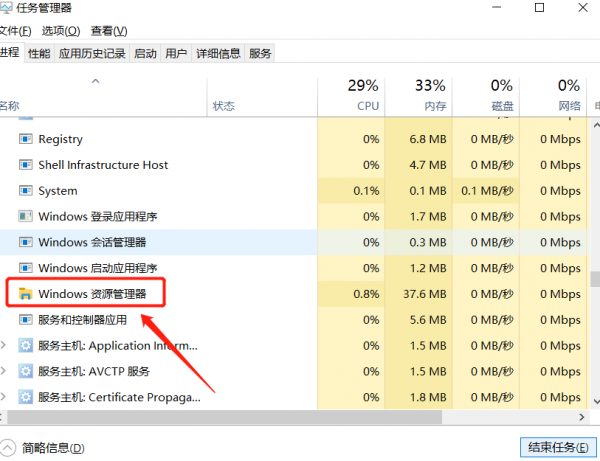
Task: Select Windows 资源管理器 process
Action: [92, 294]
